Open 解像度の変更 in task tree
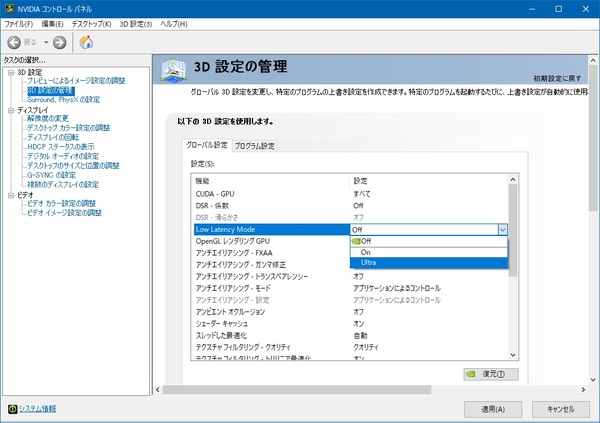This screenshot has width=600, height=423. point(47,118)
